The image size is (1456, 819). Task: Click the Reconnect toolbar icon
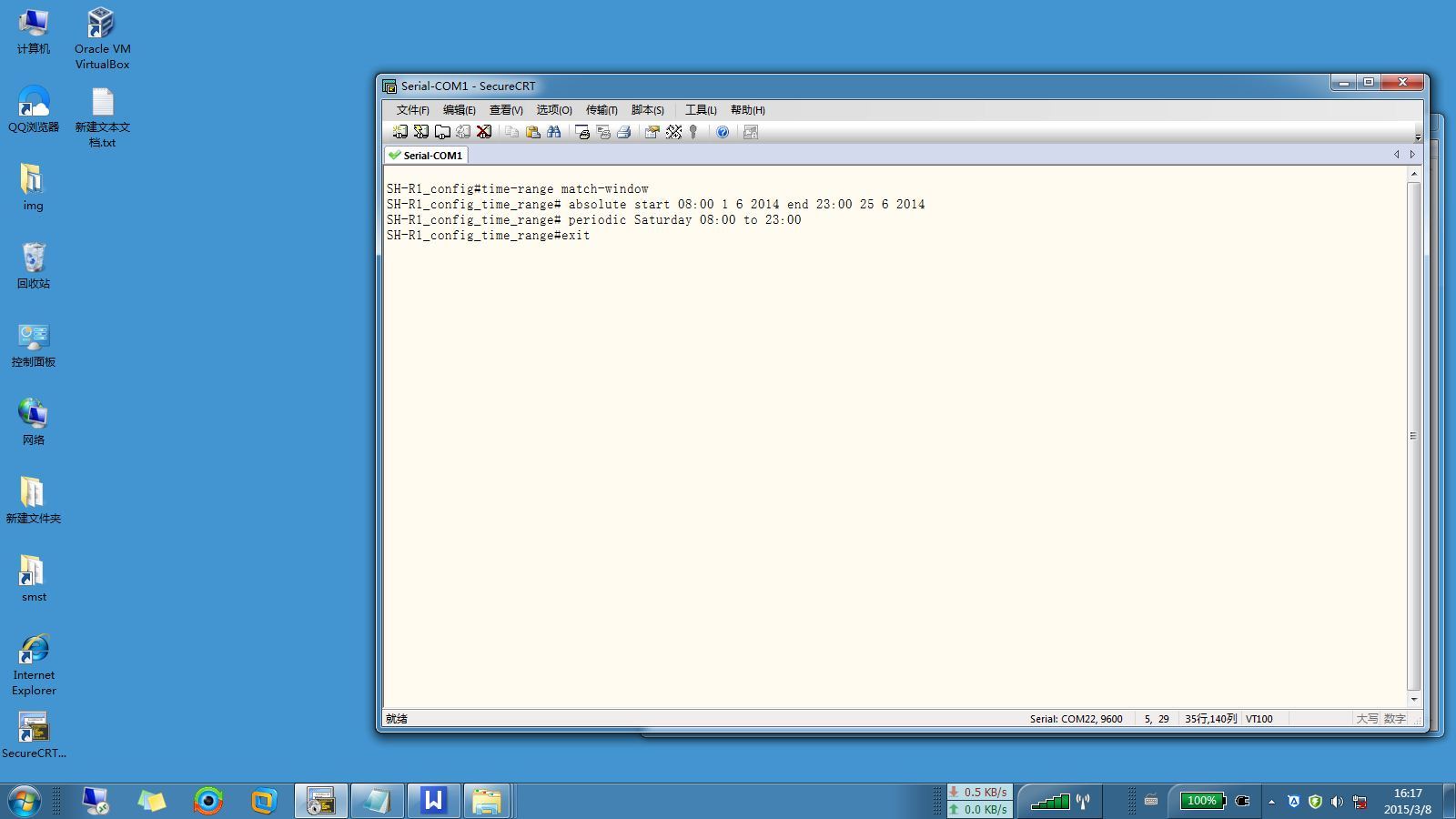tap(463, 132)
